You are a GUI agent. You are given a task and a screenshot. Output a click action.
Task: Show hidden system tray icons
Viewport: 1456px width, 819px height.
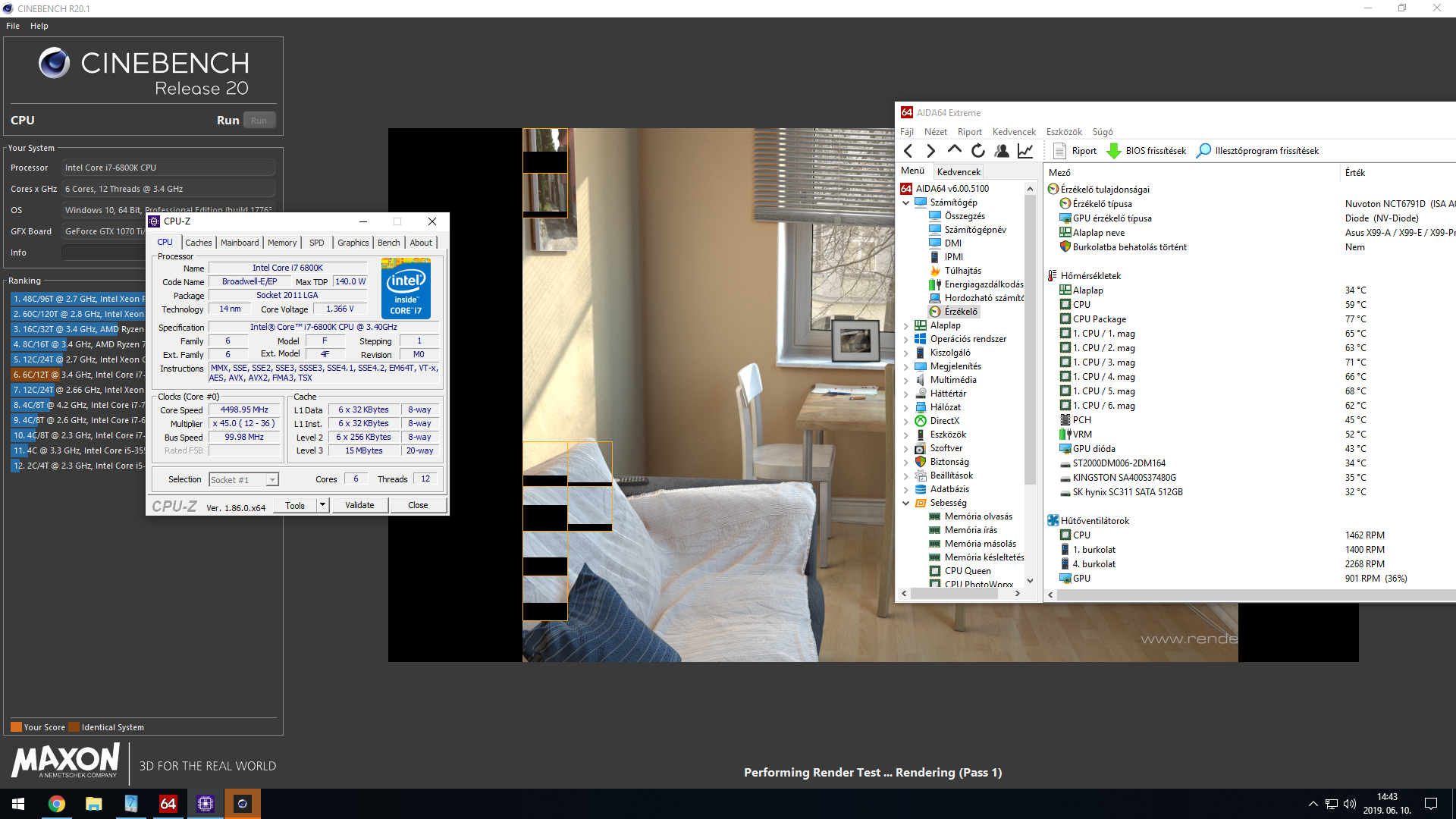pos(1313,804)
